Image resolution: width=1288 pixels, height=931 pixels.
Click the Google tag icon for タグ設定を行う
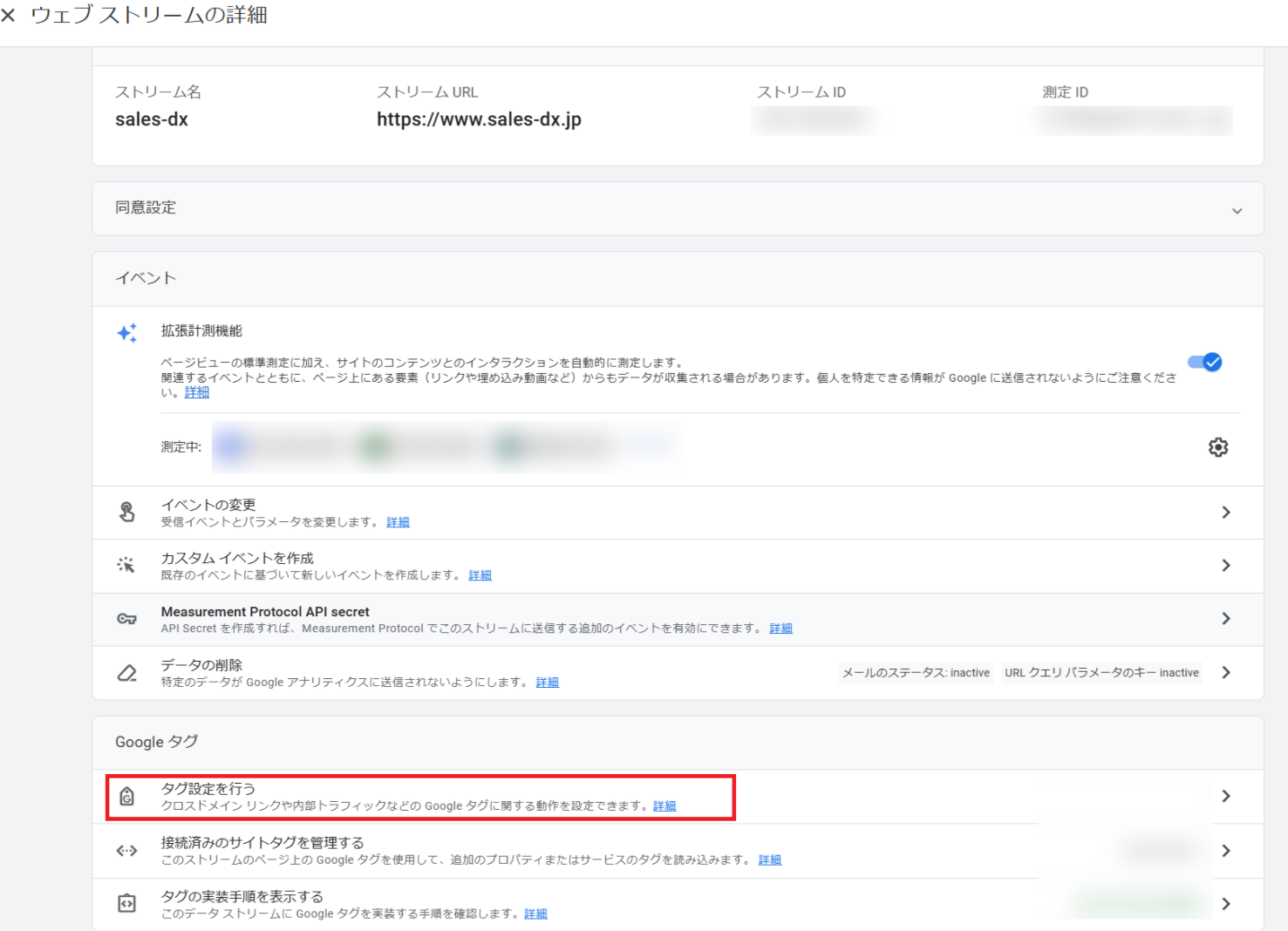[127, 796]
